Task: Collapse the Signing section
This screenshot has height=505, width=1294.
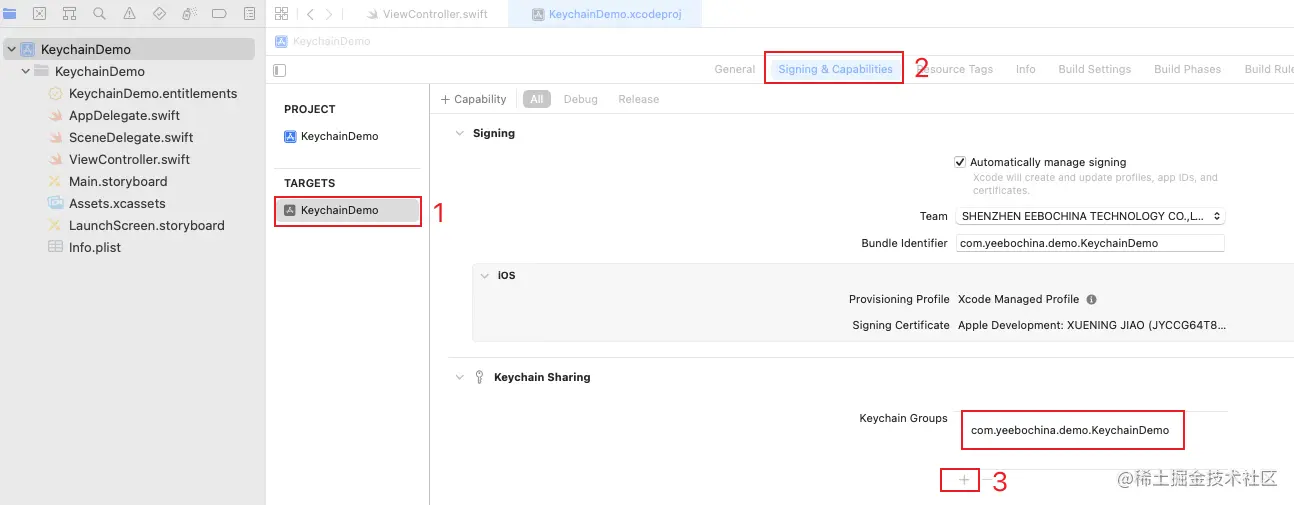Action: tap(460, 133)
